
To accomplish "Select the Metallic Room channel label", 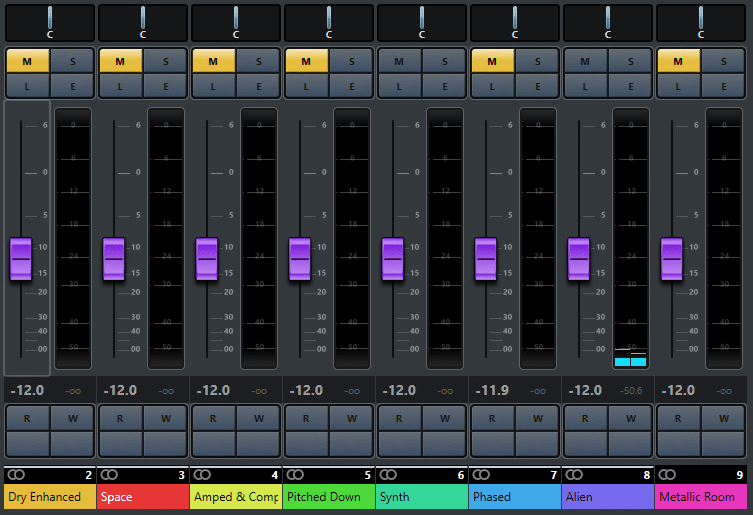I will [x=701, y=497].
